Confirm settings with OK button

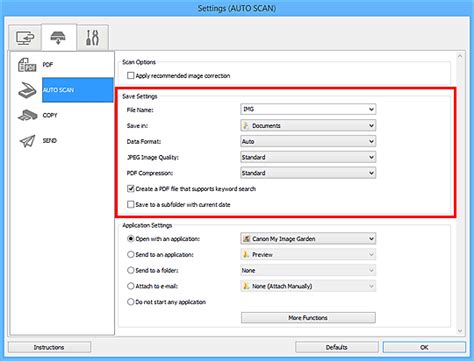point(424,347)
